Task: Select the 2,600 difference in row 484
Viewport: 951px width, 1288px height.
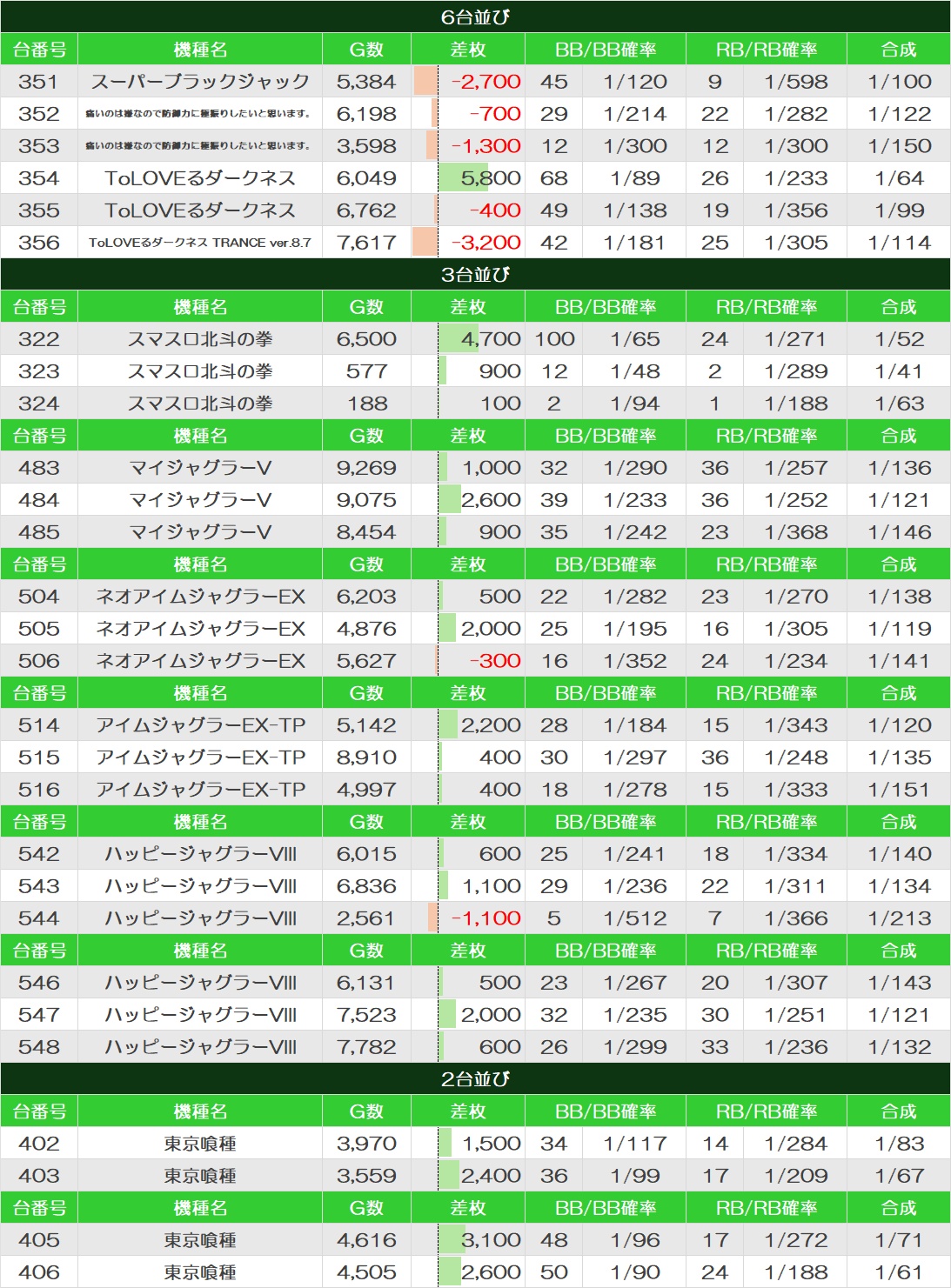Action: click(491, 499)
